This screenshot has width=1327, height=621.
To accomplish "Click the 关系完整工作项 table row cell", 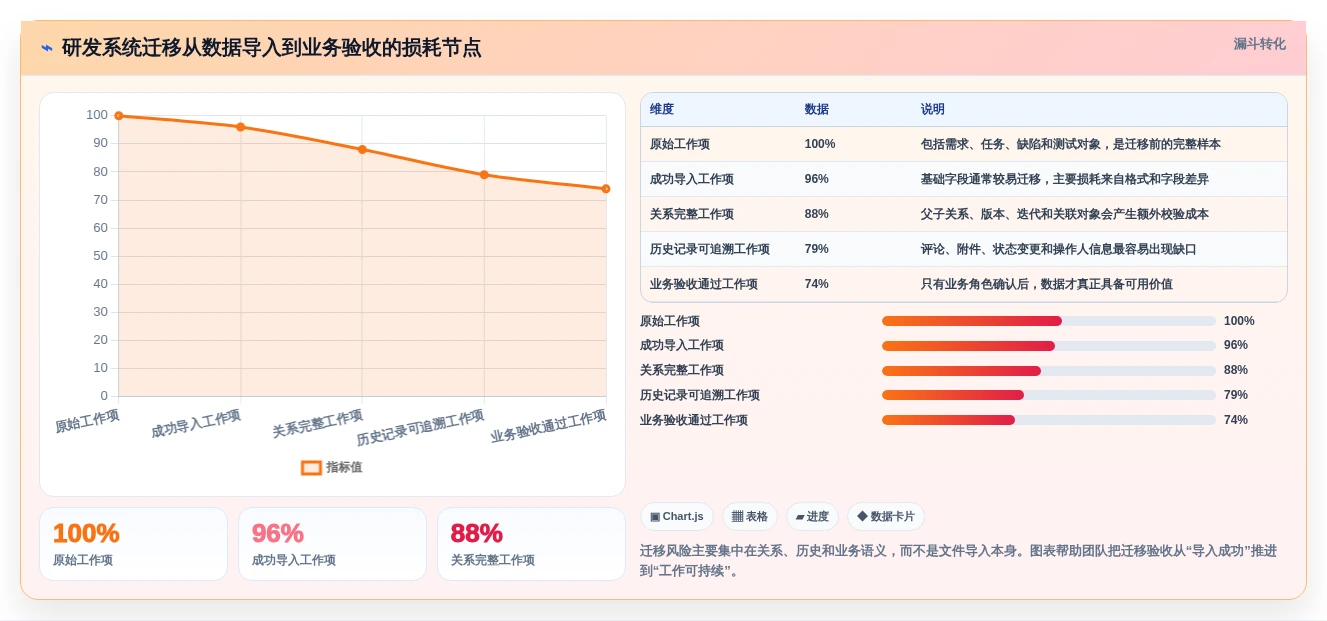I will [x=692, y=214].
